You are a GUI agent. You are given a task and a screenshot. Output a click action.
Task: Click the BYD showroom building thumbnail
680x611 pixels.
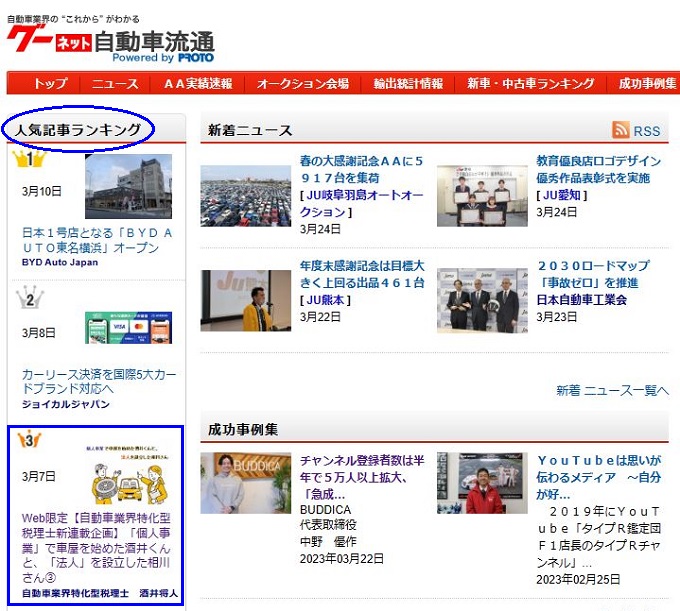click(128, 186)
